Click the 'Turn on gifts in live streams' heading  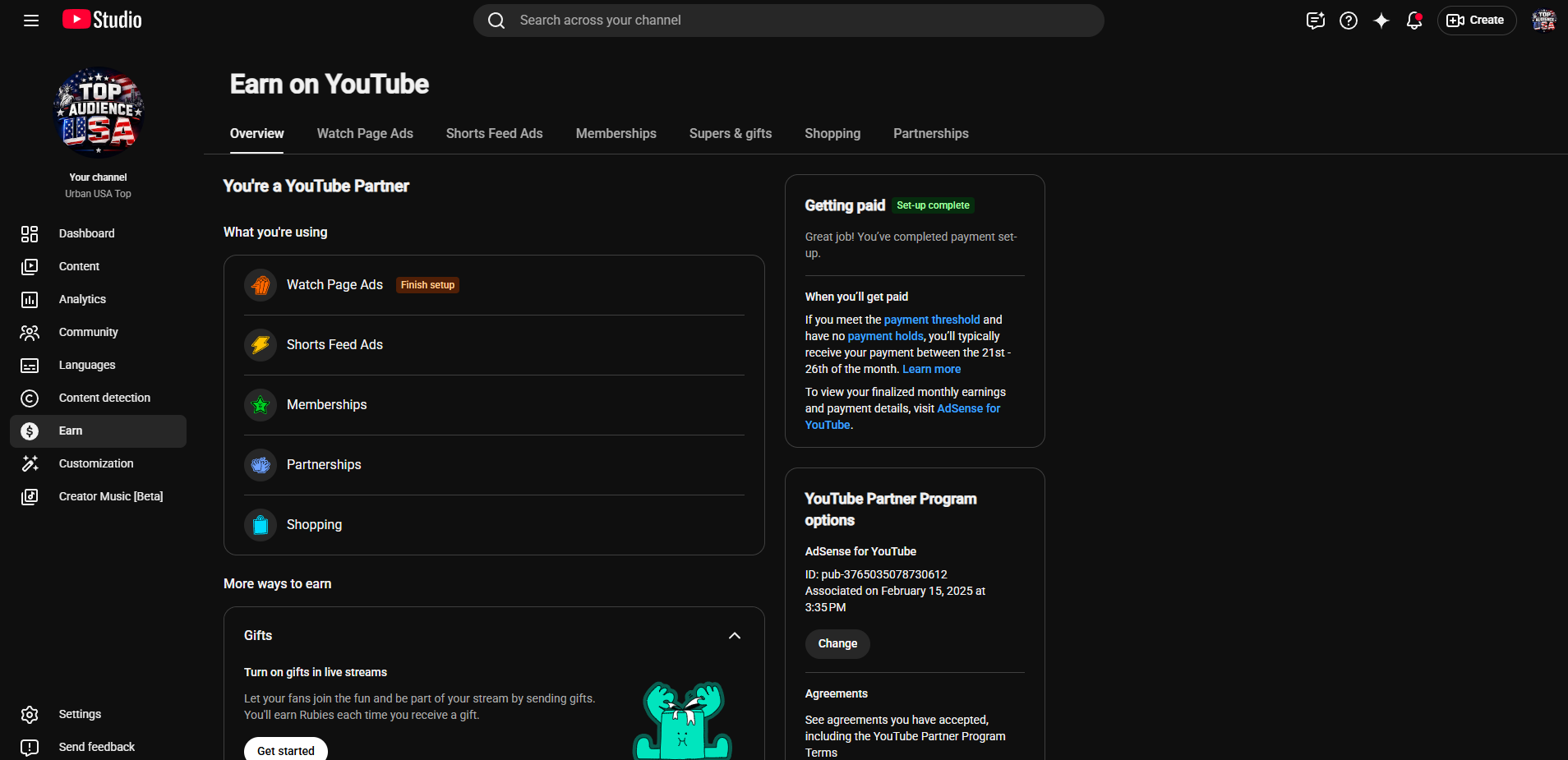316,672
